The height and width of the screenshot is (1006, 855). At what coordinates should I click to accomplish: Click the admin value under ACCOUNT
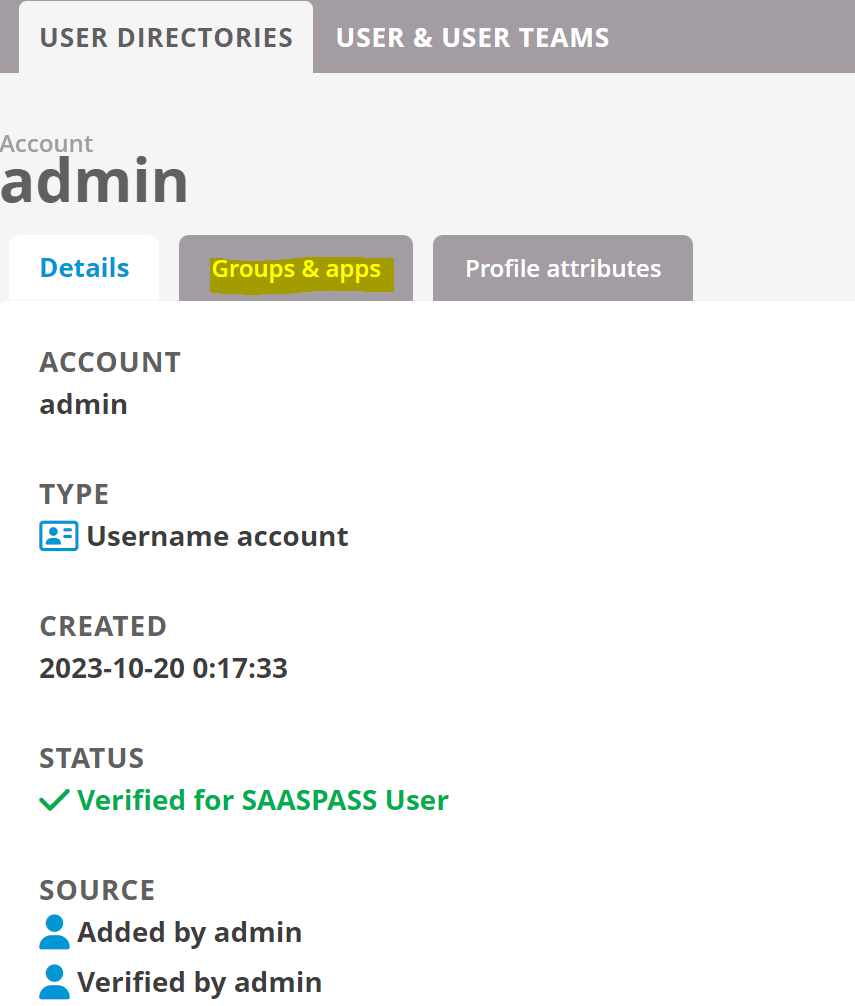click(x=83, y=405)
